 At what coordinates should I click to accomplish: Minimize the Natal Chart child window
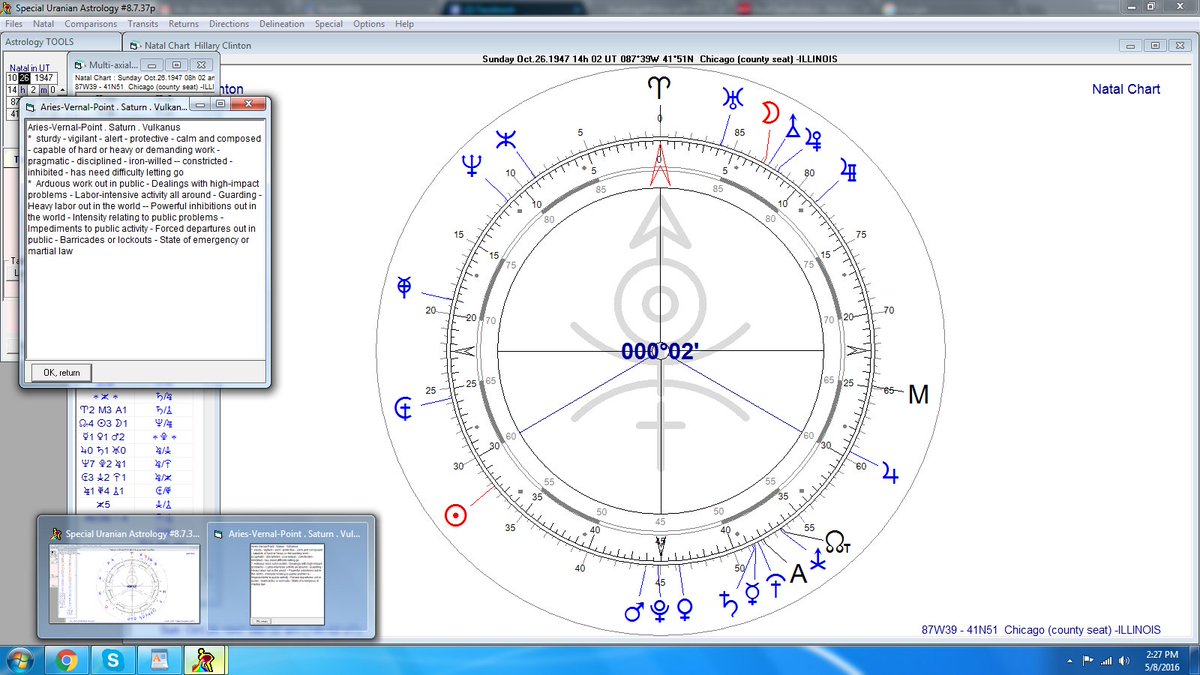pos(1132,45)
